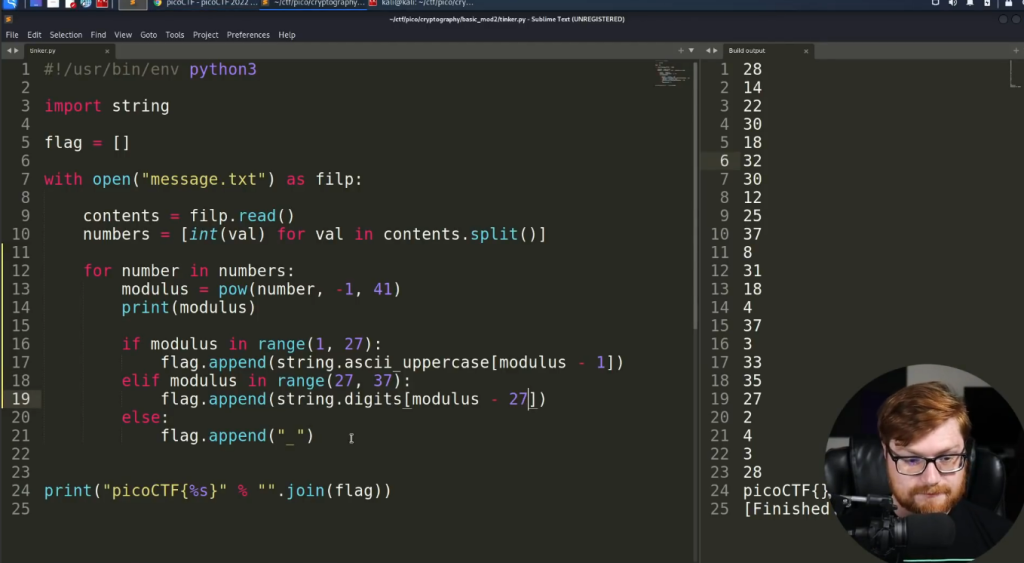Select the Sublime Text ~/ctf/pico/cryptography taskbar entry
This screenshot has width=1024, height=563.
tap(313, 3)
